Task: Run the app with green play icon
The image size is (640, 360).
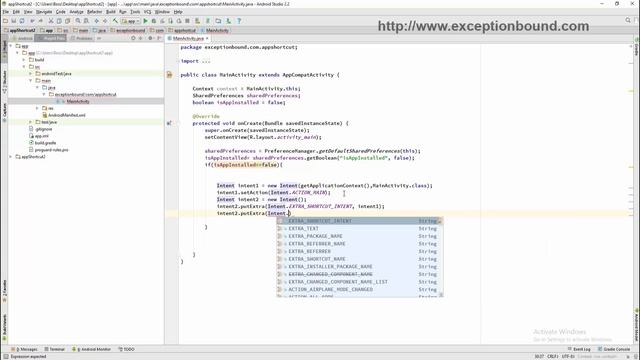Action: [x=145, y=21]
